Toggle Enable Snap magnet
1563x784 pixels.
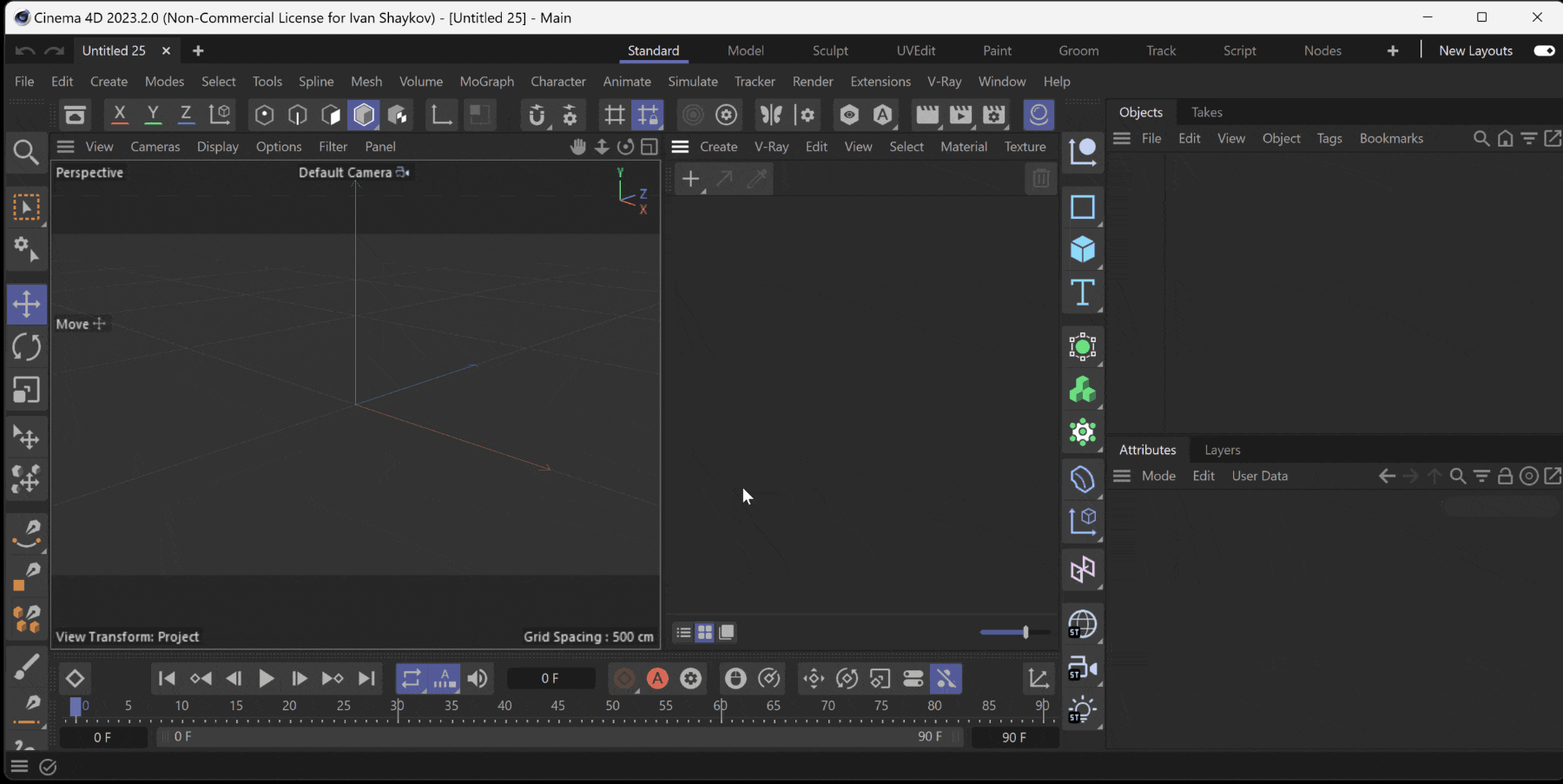tap(537, 115)
